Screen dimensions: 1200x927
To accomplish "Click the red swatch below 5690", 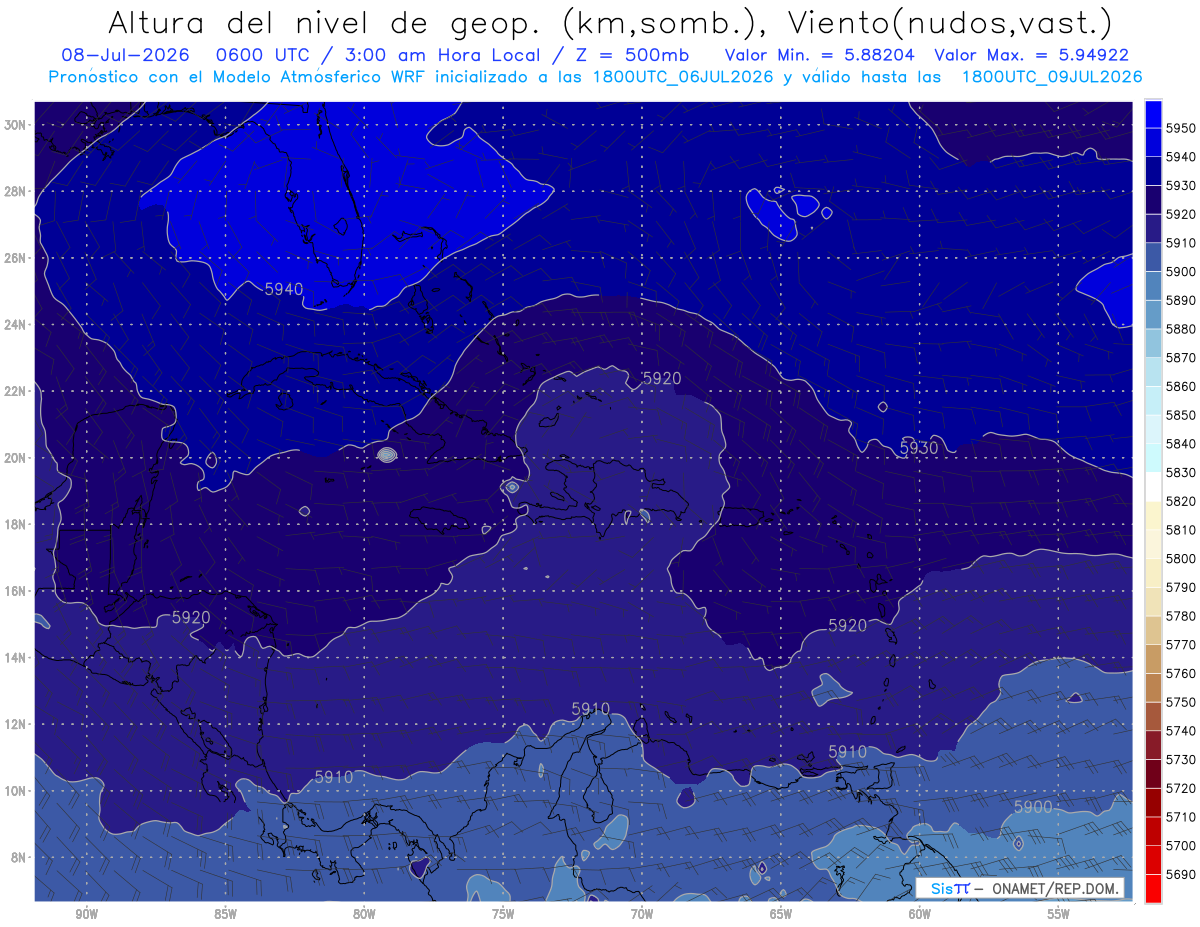I will (1153, 888).
